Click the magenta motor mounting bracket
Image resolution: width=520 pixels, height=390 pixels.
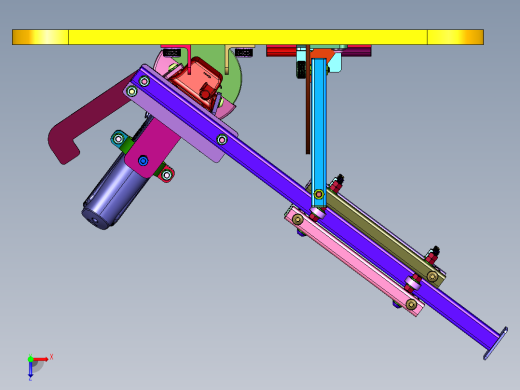point(153,147)
